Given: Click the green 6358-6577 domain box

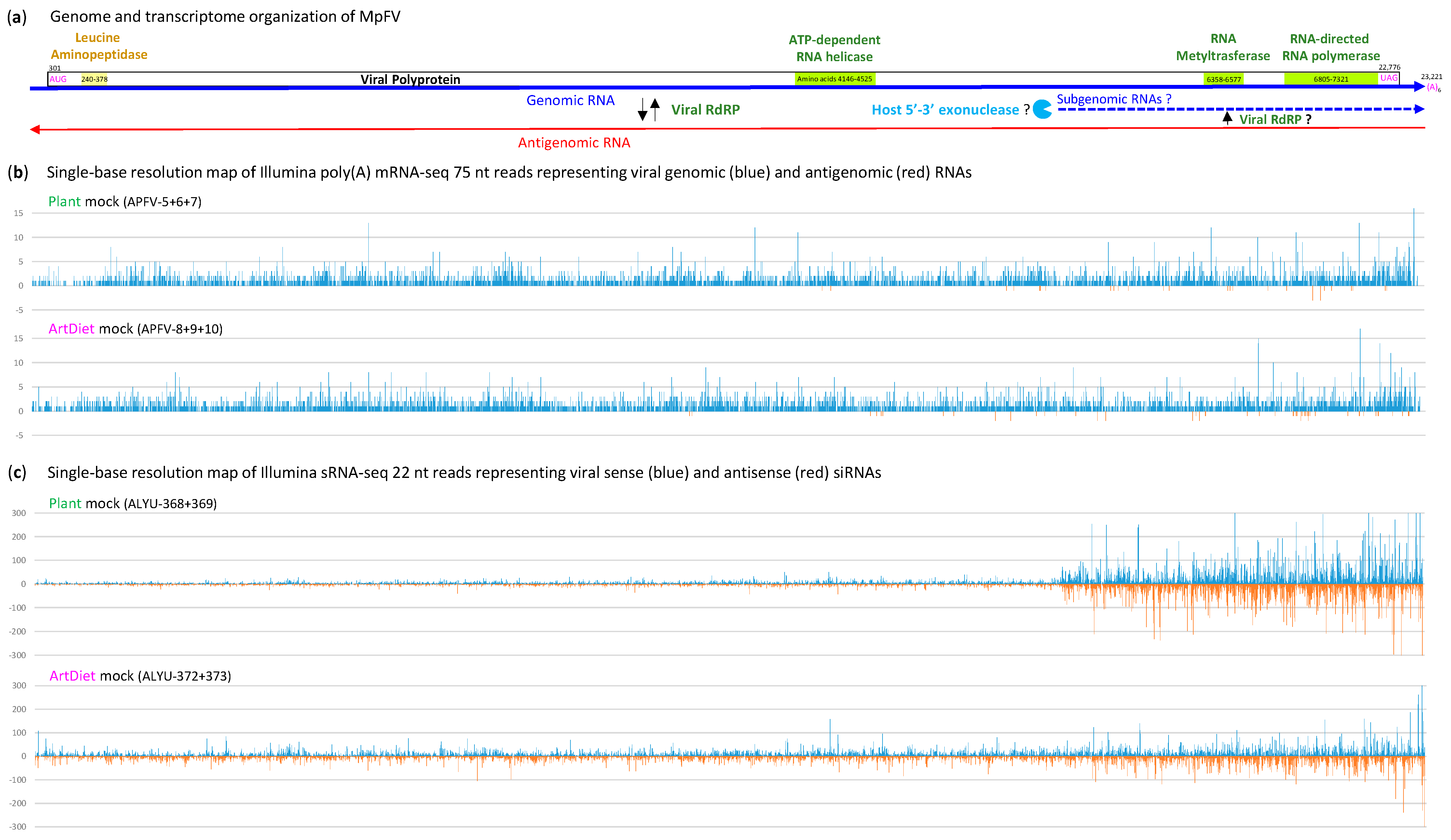Looking at the screenshot, I should (1224, 79).
